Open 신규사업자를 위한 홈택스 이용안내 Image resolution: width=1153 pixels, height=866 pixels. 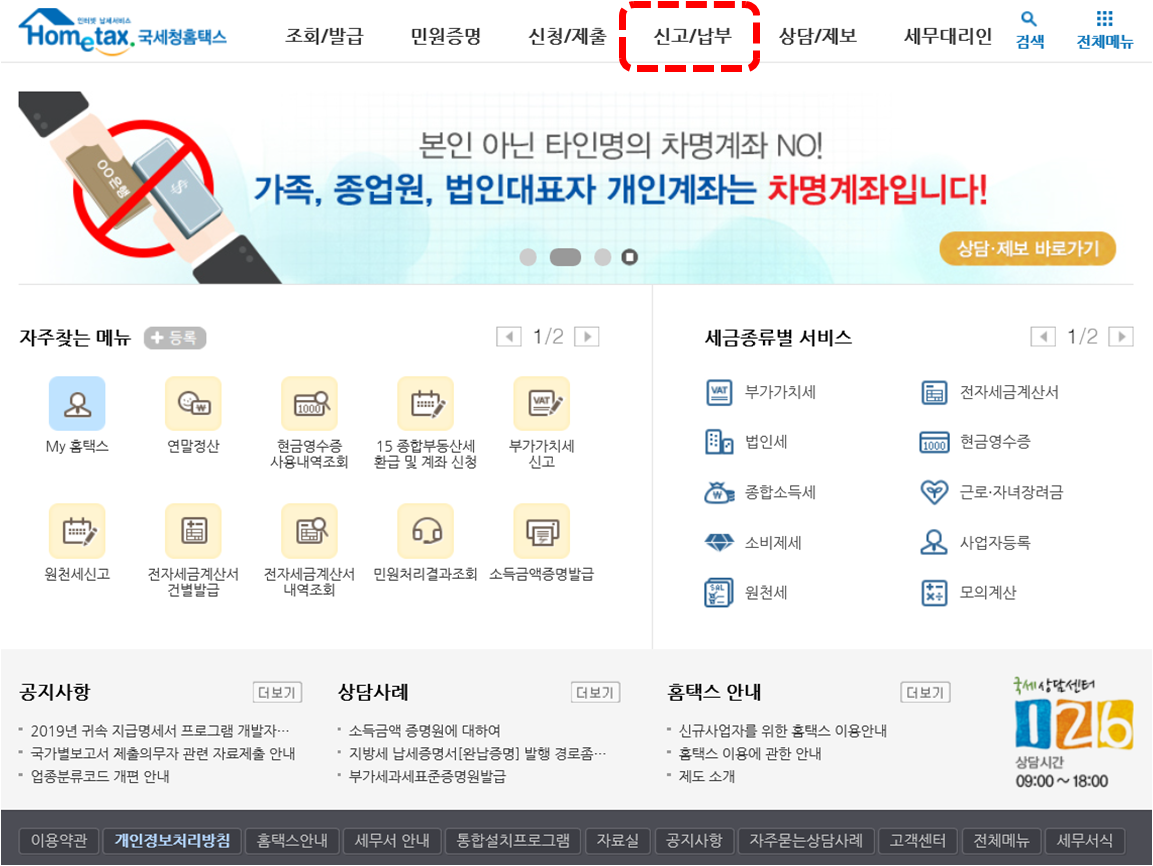[x=782, y=731]
